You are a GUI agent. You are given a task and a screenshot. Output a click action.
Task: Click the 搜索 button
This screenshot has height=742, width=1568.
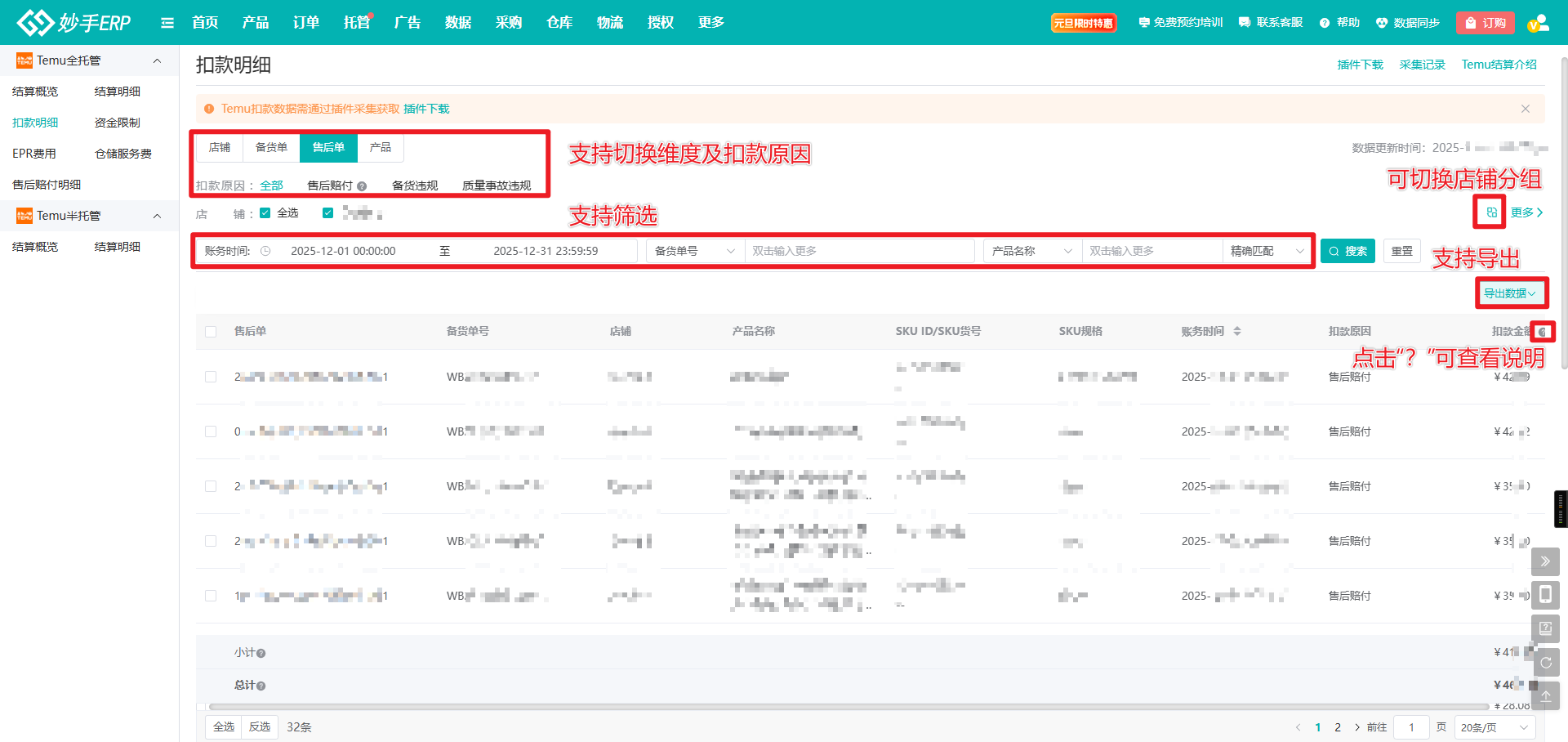[1347, 251]
